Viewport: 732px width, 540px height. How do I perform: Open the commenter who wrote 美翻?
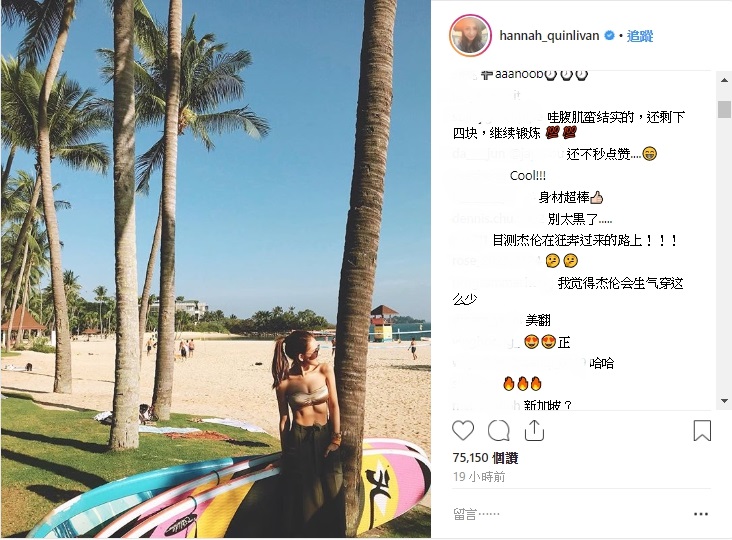pyautogui.click(x=487, y=320)
